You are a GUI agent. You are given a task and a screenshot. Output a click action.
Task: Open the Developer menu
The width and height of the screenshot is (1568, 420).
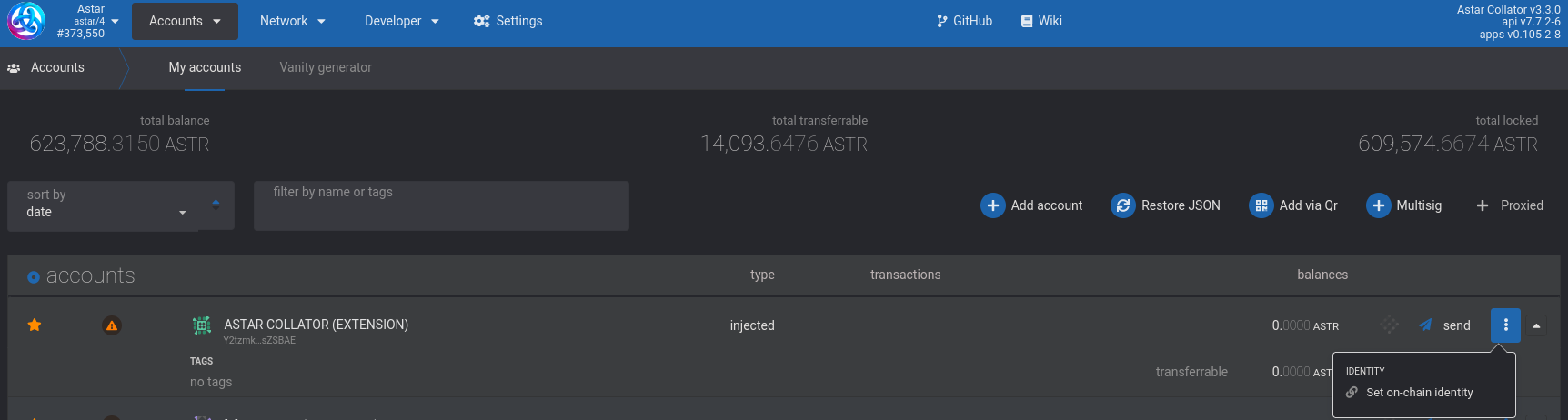pyautogui.click(x=401, y=21)
